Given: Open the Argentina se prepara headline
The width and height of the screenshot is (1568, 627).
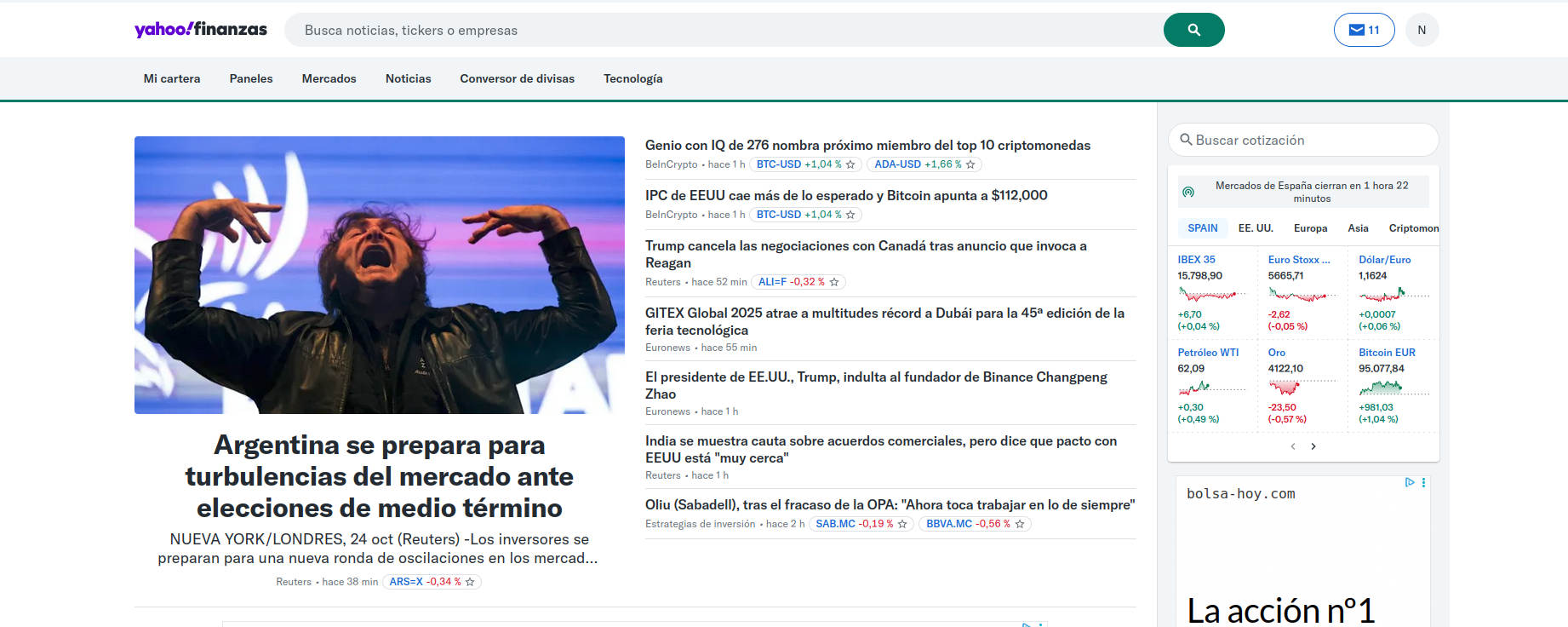Looking at the screenshot, I should pyautogui.click(x=380, y=476).
